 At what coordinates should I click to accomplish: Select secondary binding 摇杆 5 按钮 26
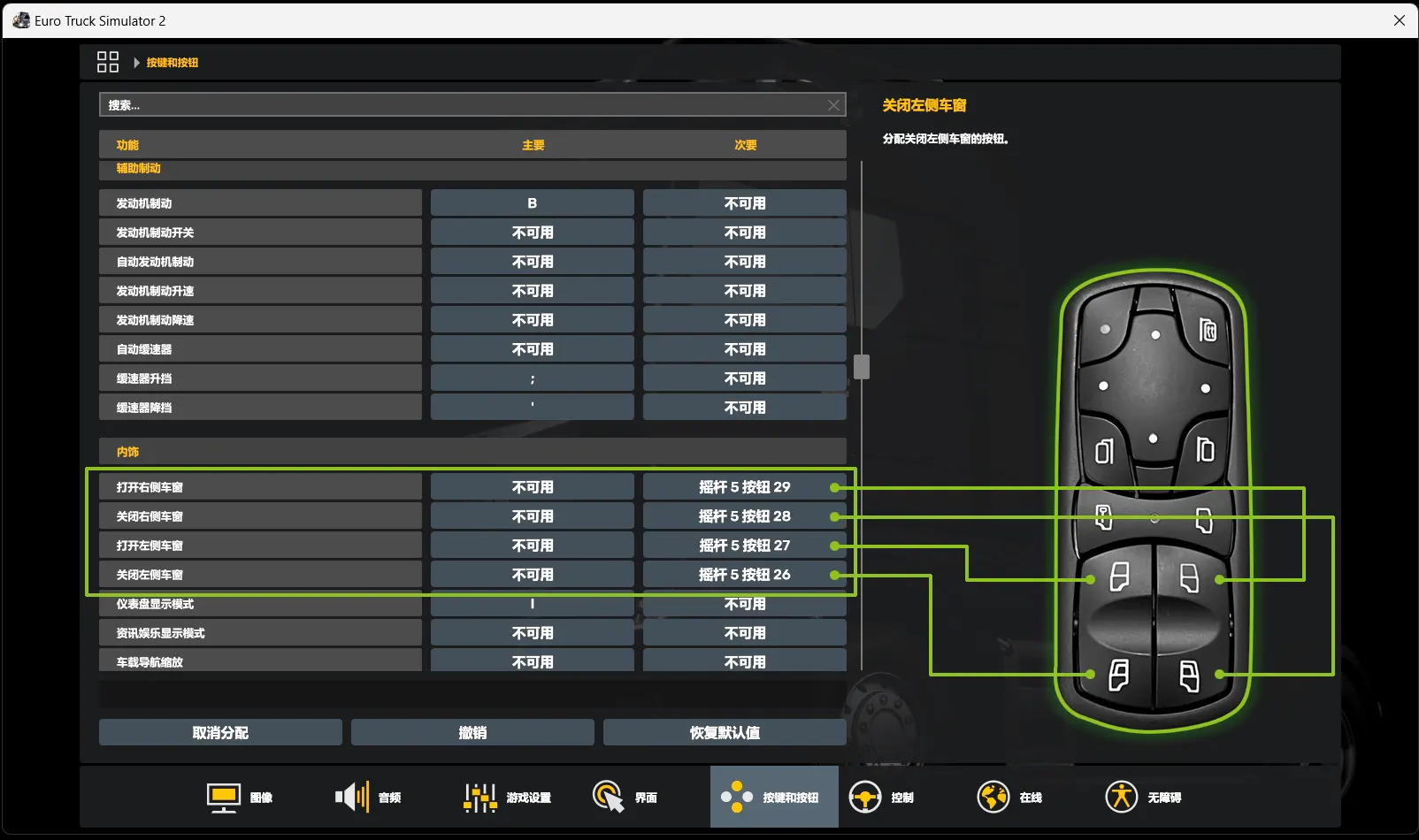point(745,575)
